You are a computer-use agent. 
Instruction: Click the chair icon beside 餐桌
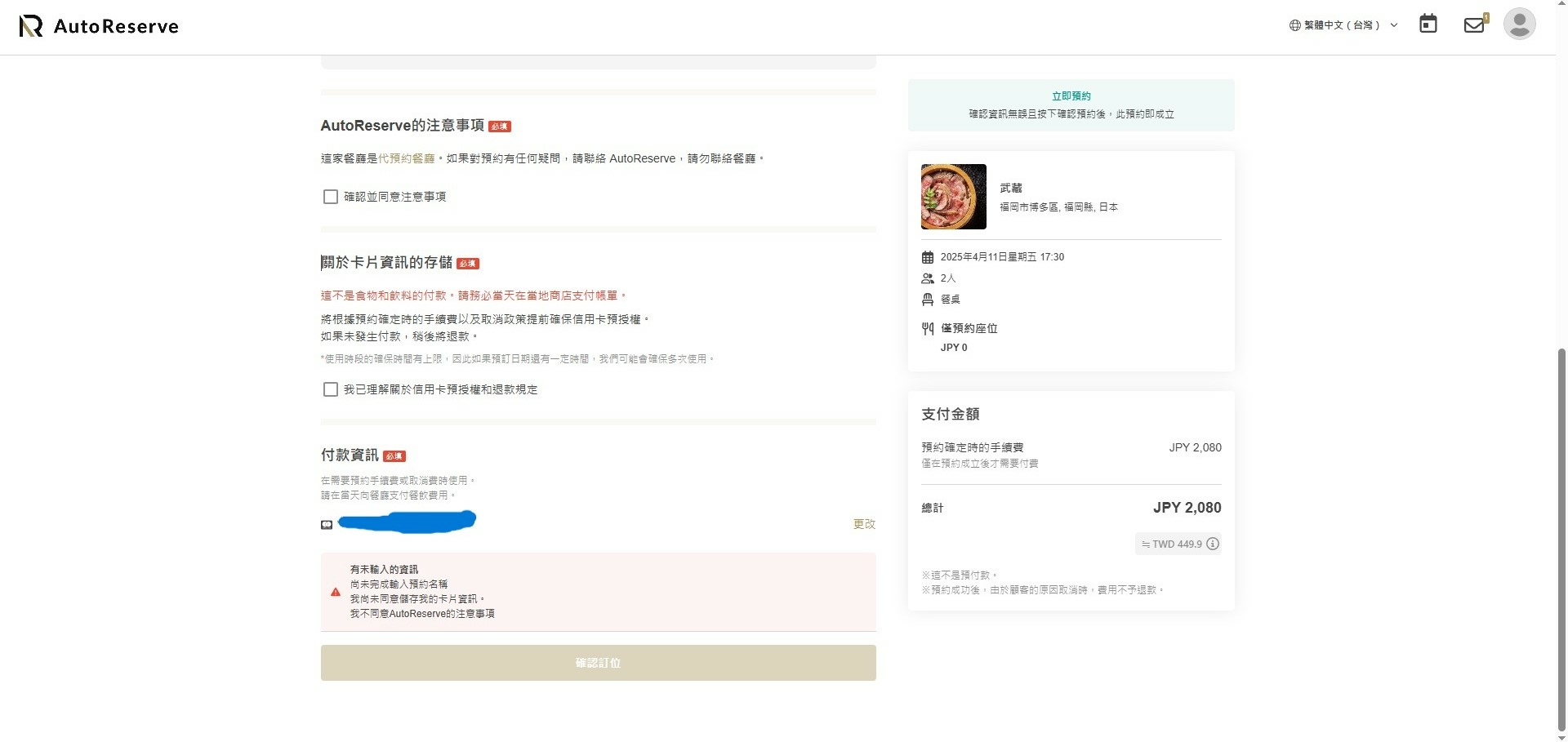point(928,300)
